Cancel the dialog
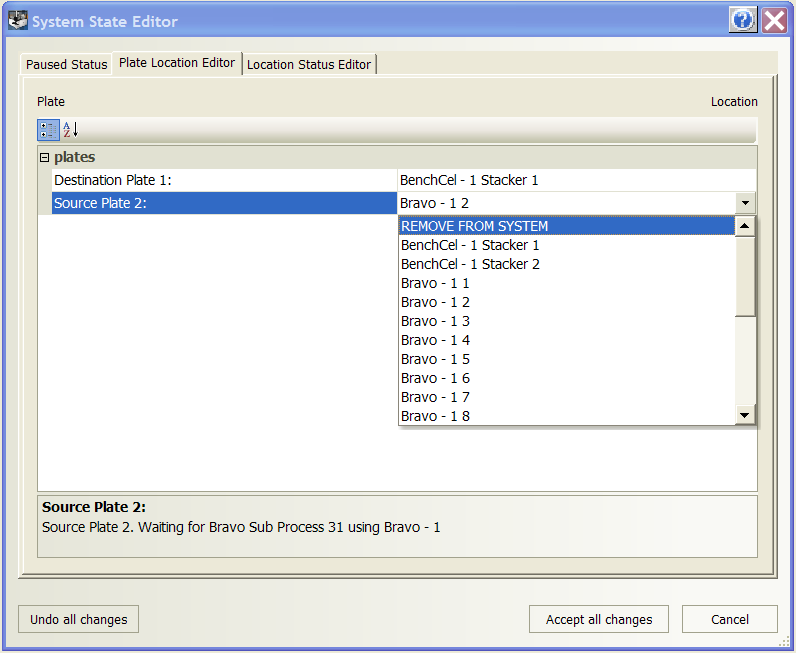This screenshot has width=796, height=653. 729,619
